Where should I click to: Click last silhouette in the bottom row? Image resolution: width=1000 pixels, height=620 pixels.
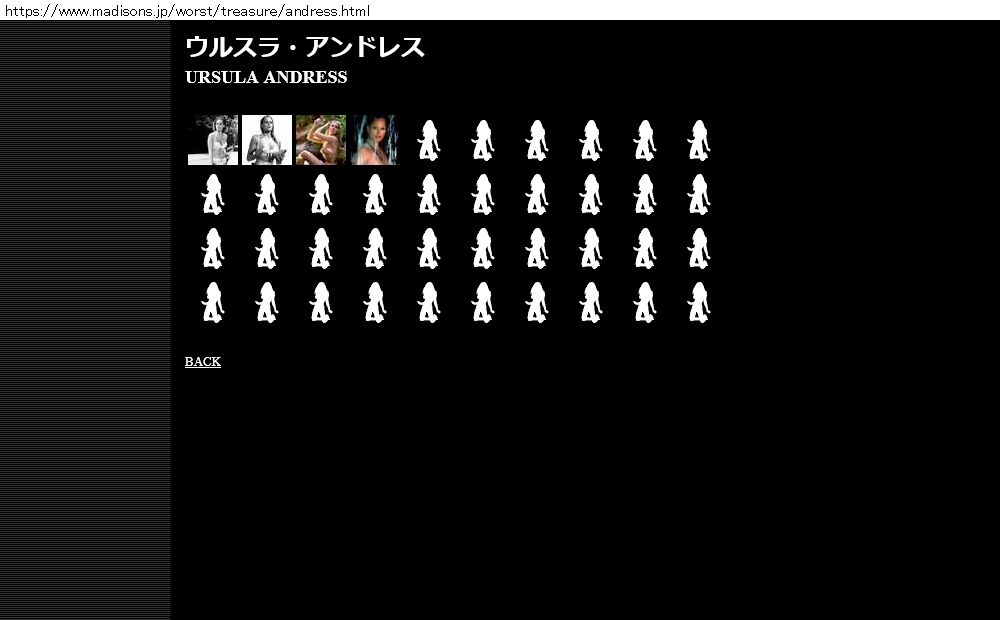(x=699, y=303)
